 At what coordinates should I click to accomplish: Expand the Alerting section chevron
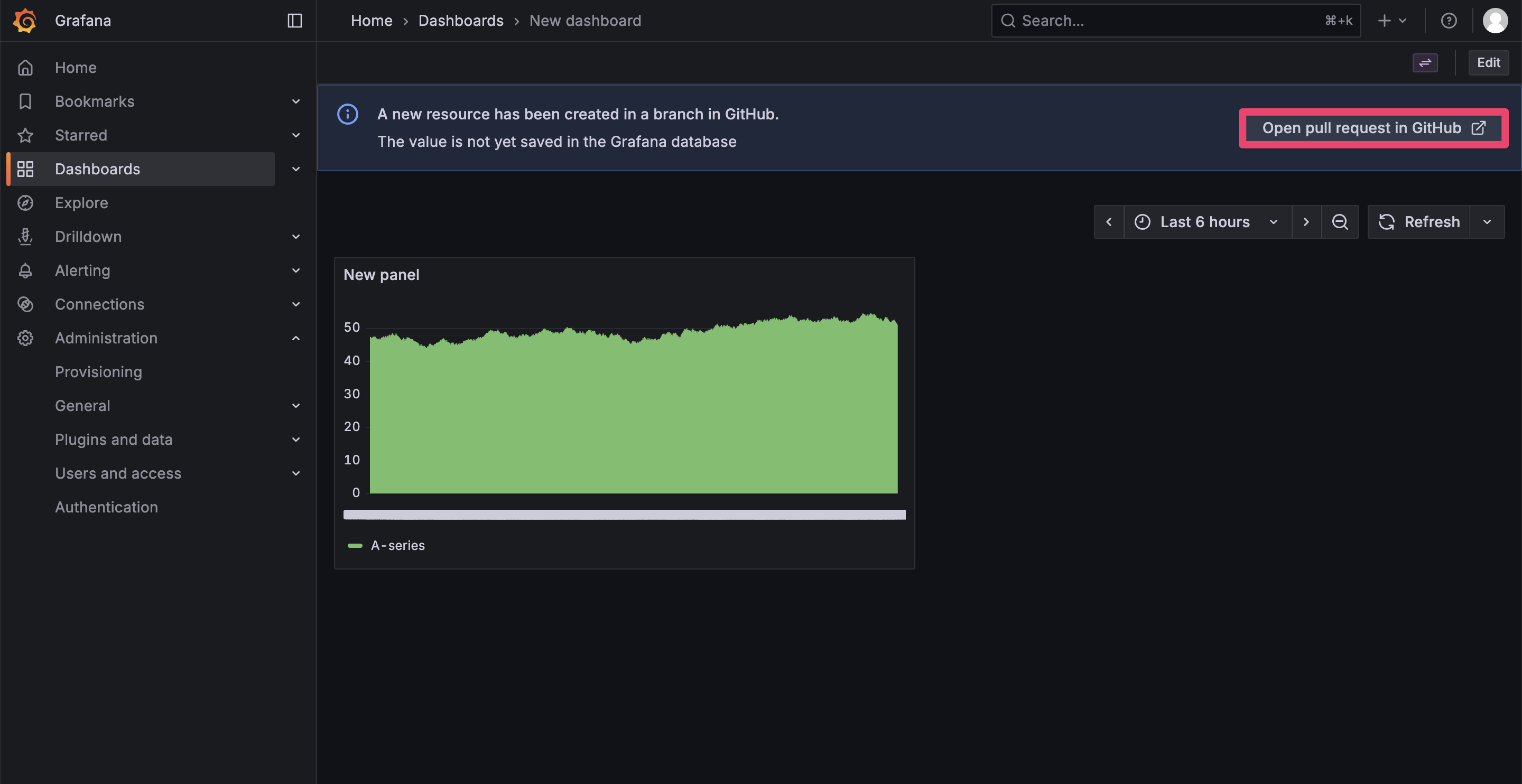point(296,270)
